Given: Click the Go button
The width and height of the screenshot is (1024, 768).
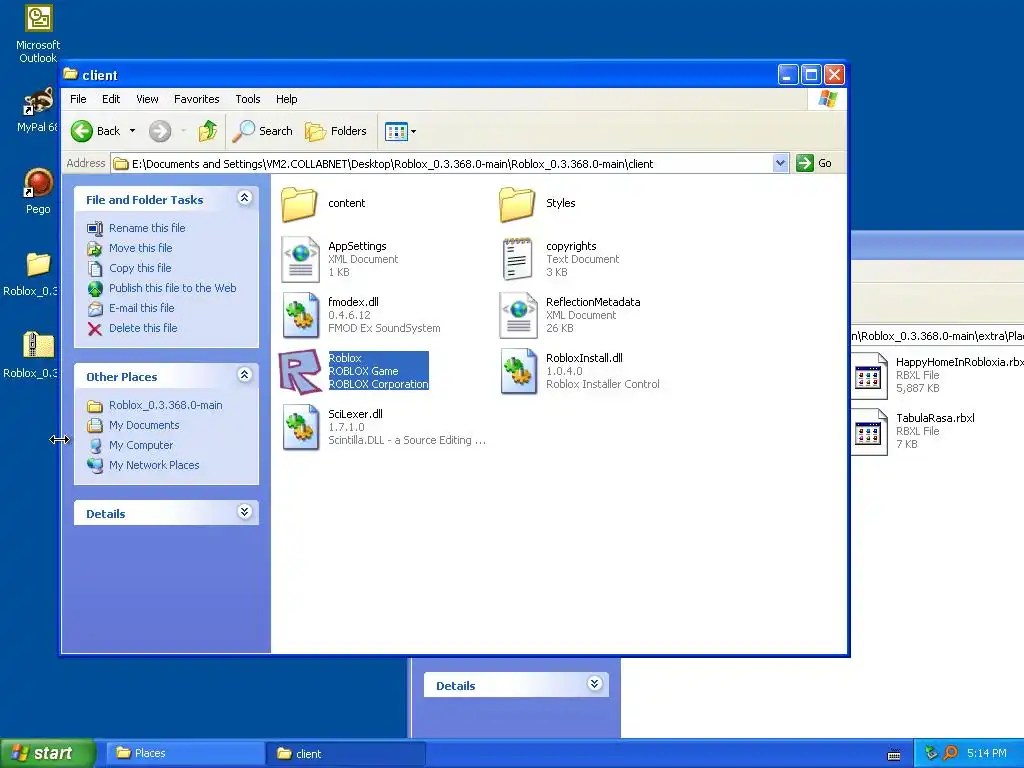Looking at the screenshot, I should pos(814,163).
